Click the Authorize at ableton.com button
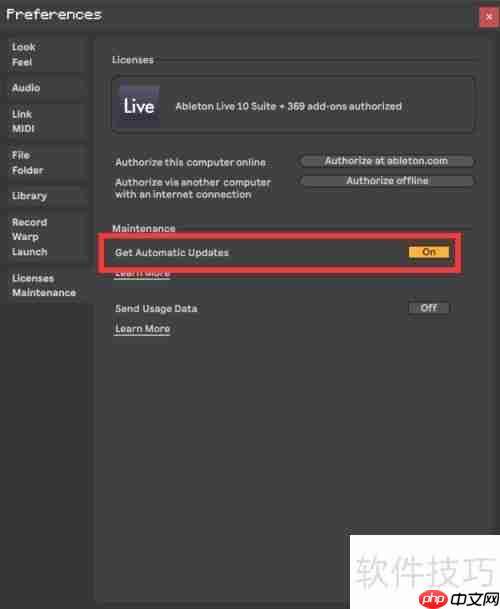Viewport: 500px width, 609px height. click(387, 161)
